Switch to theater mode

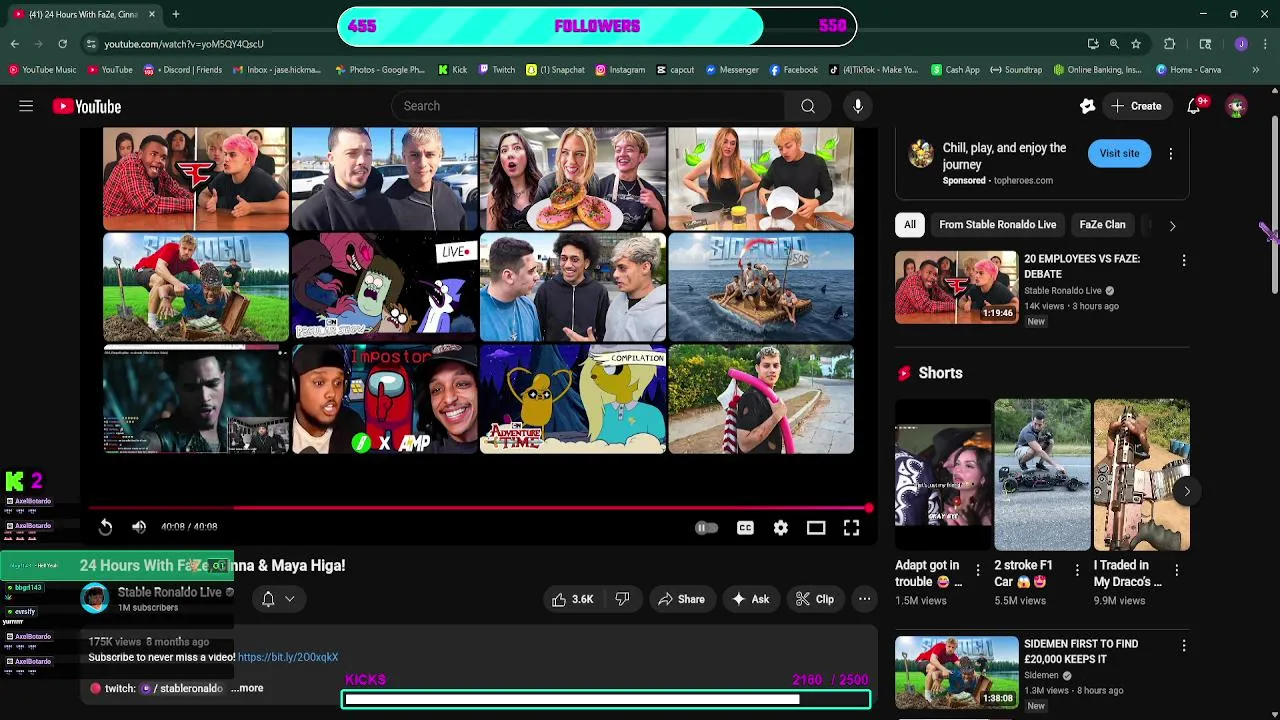tap(816, 528)
